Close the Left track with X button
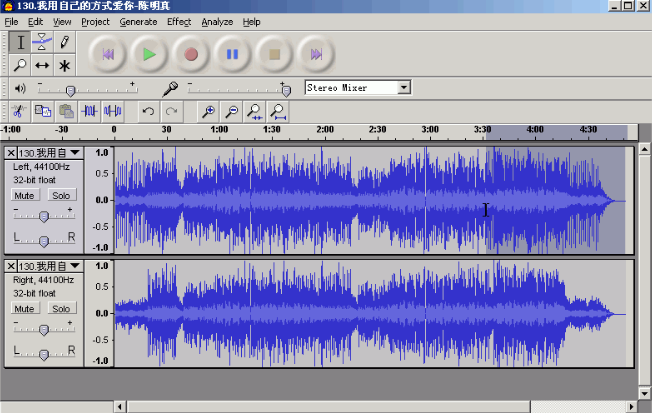The height and width of the screenshot is (413, 652). [11, 153]
